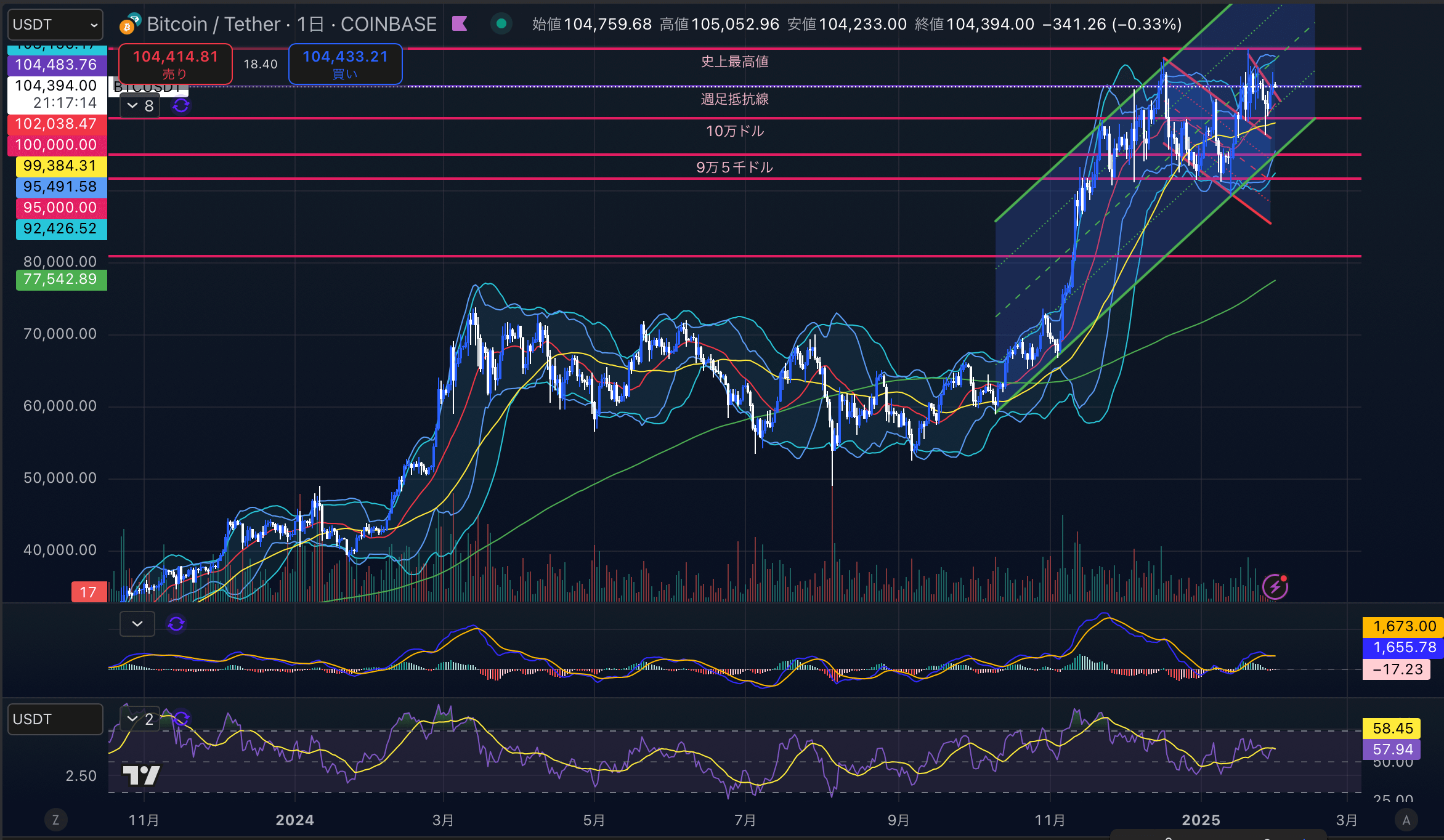Click the pink −17.23 histogram value label
This screenshot has width=1444, height=840.
click(1396, 669)
